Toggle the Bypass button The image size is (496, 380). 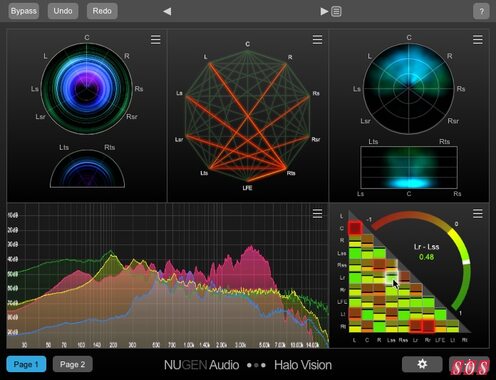pos(24,11)
